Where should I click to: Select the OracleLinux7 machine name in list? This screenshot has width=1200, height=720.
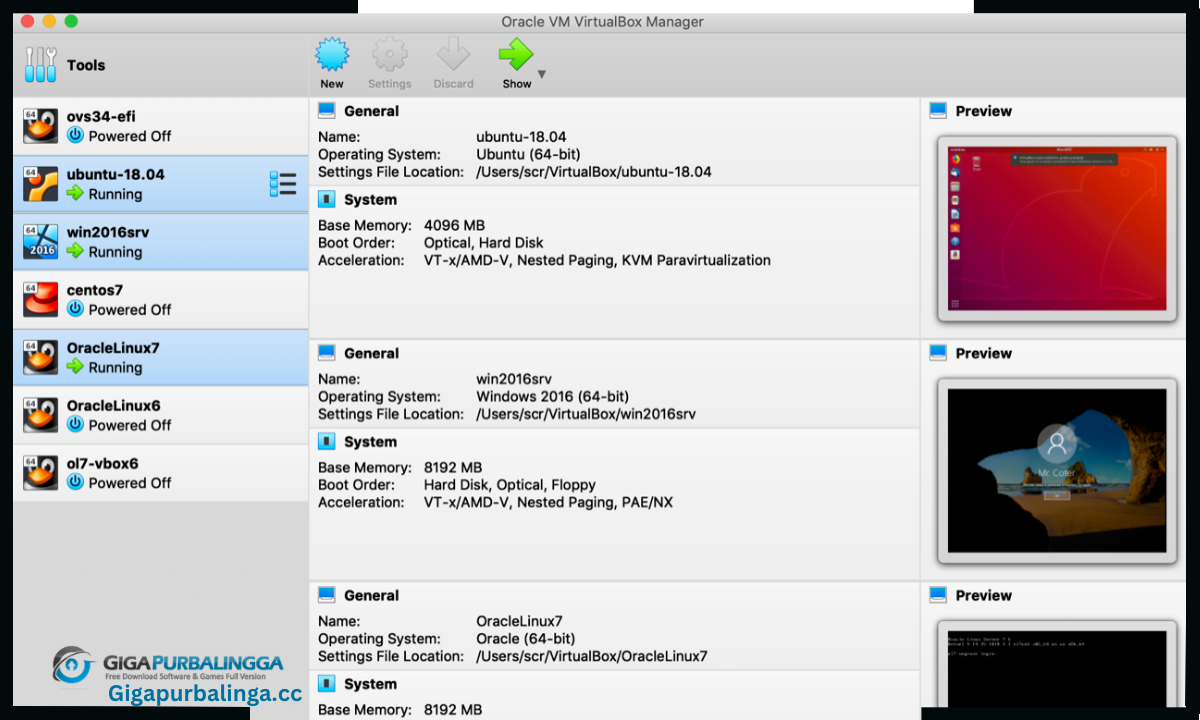(x=113, y=348)
